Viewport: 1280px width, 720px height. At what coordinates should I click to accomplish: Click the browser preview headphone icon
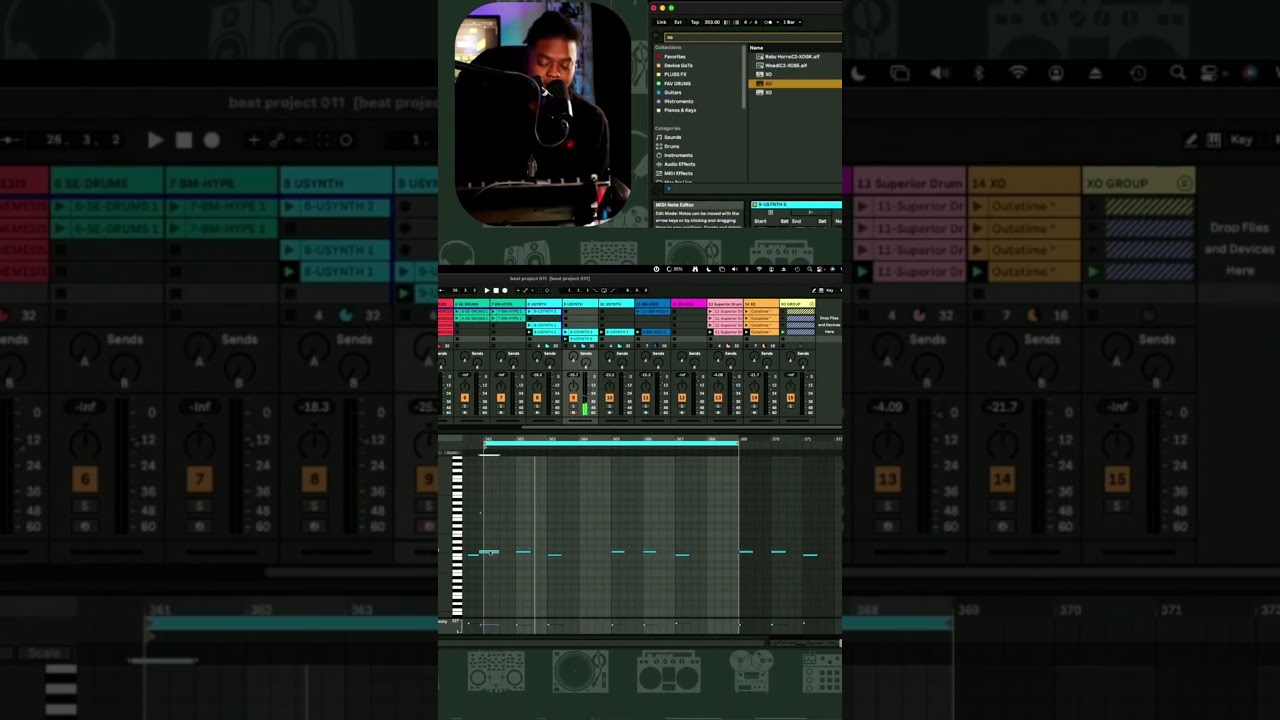[x=669, y=189]
